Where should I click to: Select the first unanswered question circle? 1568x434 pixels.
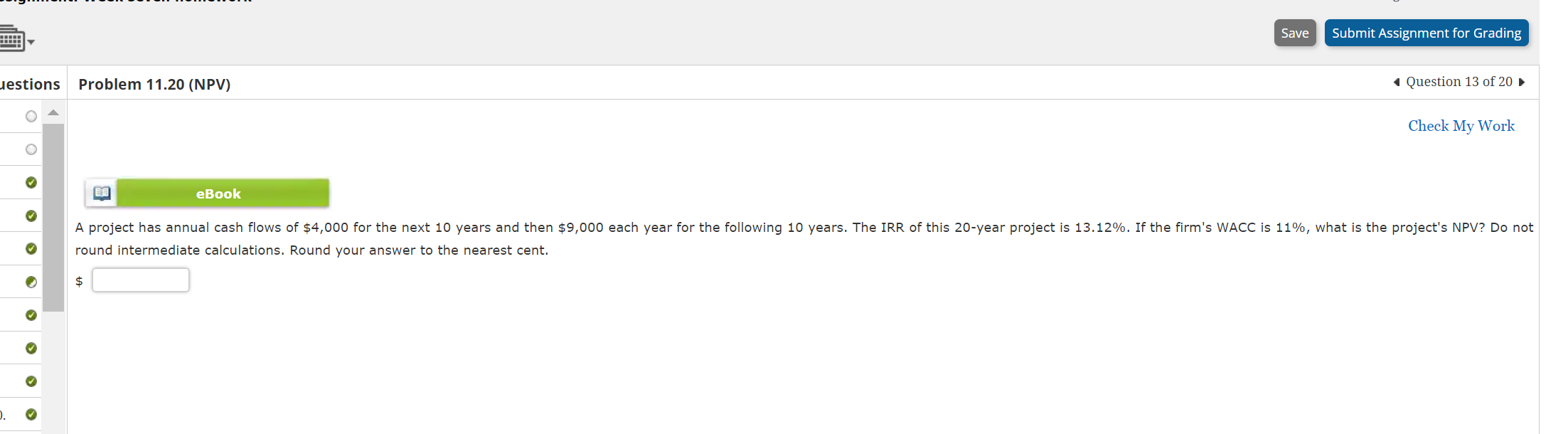coord(31,116)
